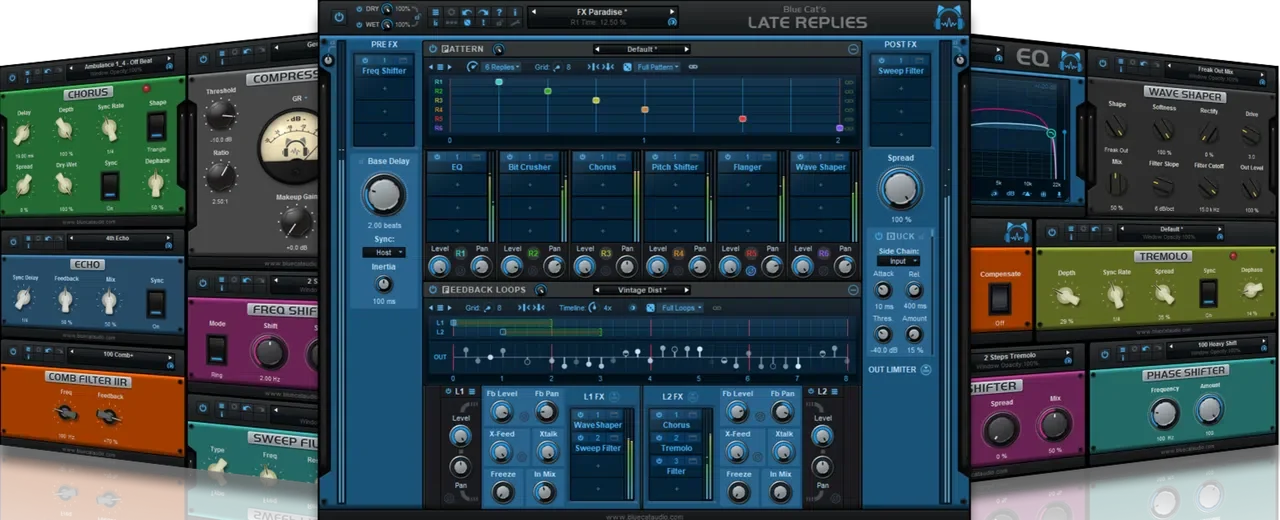Open the 6 Replies dropdown
Screen dimensions: 1280x520
click(x=501, y=67)
